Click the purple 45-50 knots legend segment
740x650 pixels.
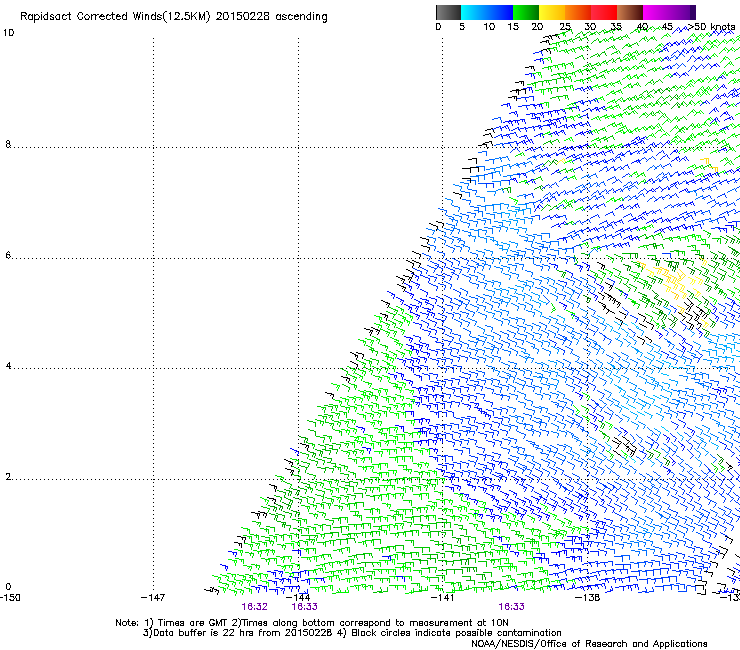click(x=682, y=12)
